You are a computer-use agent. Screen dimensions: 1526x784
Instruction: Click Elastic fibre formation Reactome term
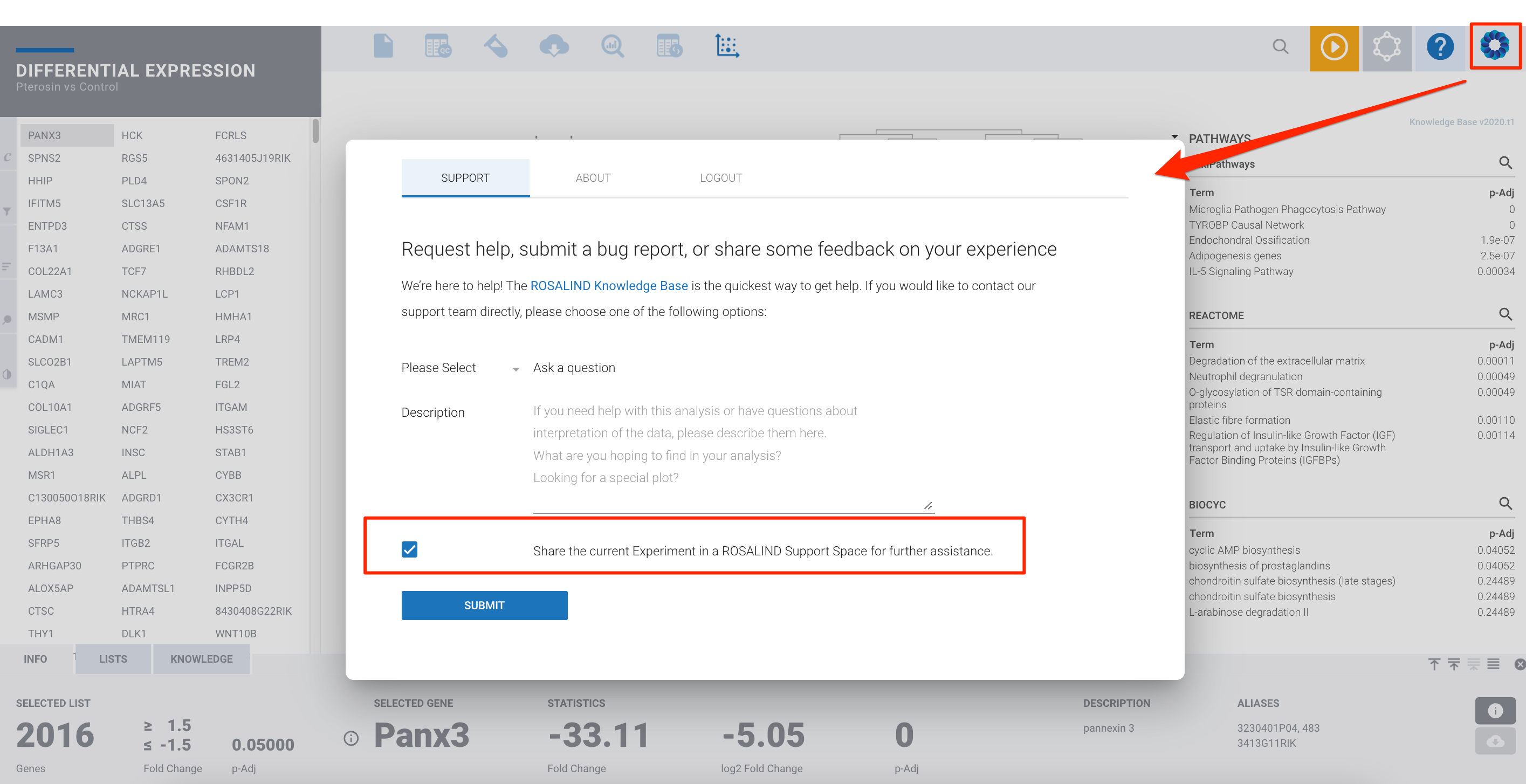point(1239,420)
